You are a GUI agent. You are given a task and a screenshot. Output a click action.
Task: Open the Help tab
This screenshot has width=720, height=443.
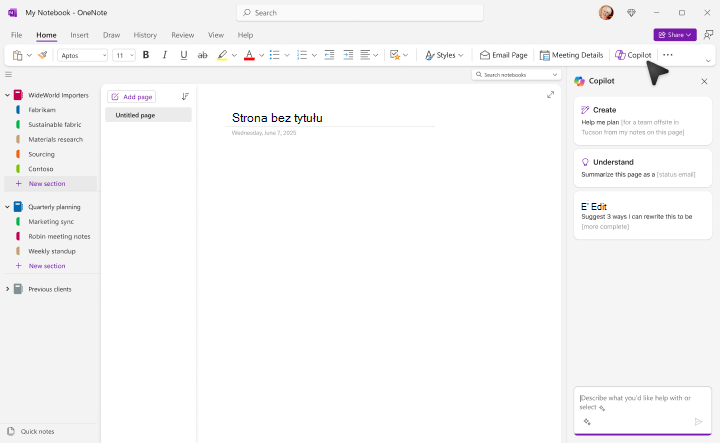tap(245, 35)
